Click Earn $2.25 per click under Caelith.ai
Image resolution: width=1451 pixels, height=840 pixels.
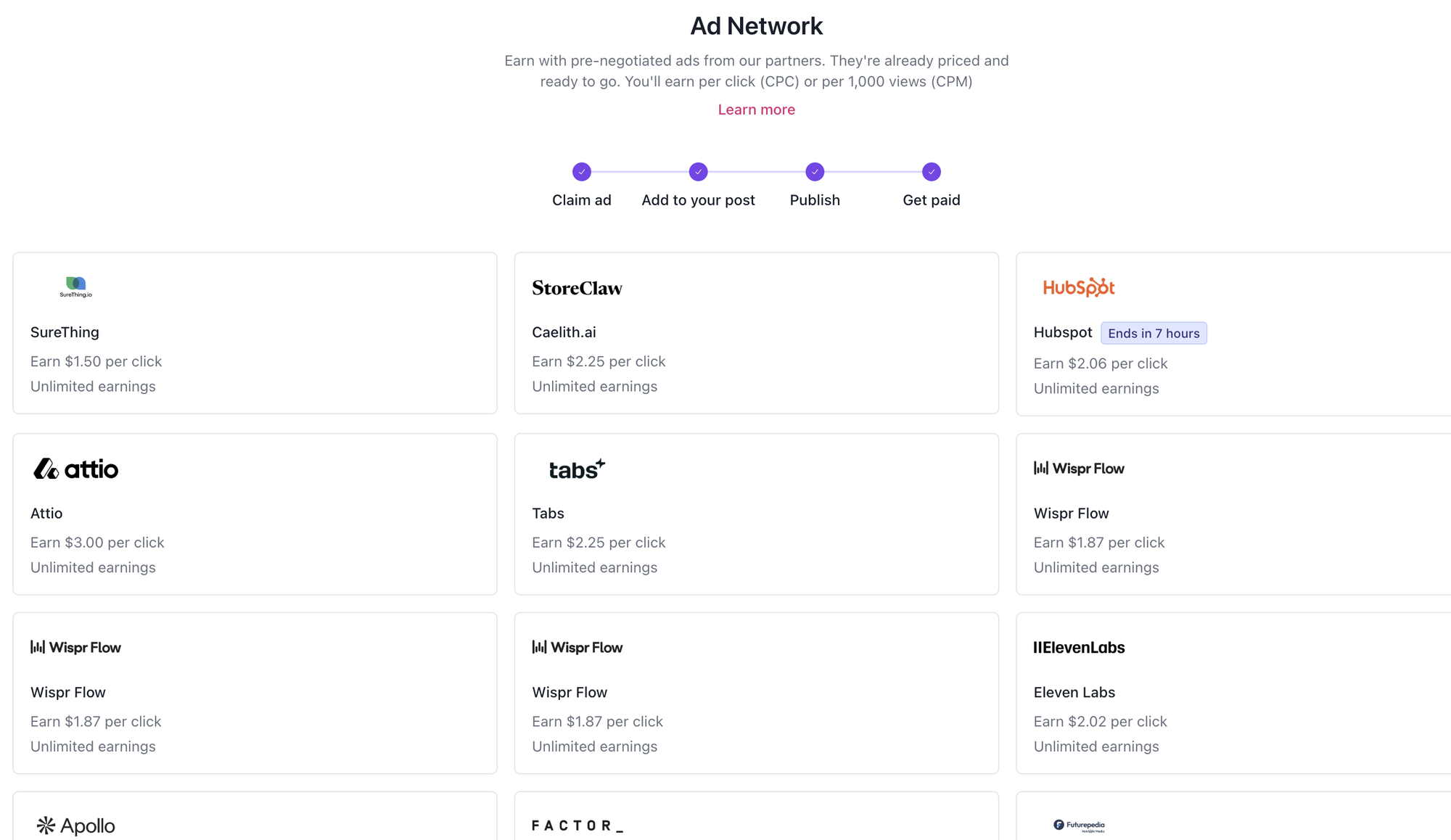click(599, 361)
